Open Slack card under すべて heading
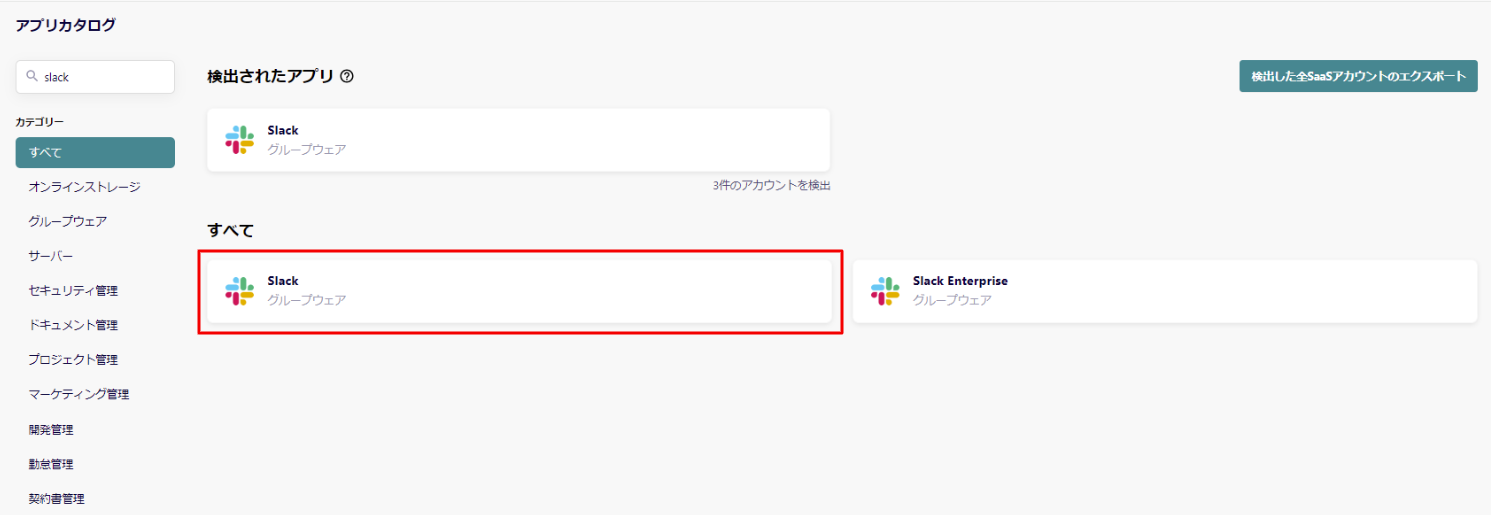Viewport: 1491px width, 515px height. click(x=519, y=291)
